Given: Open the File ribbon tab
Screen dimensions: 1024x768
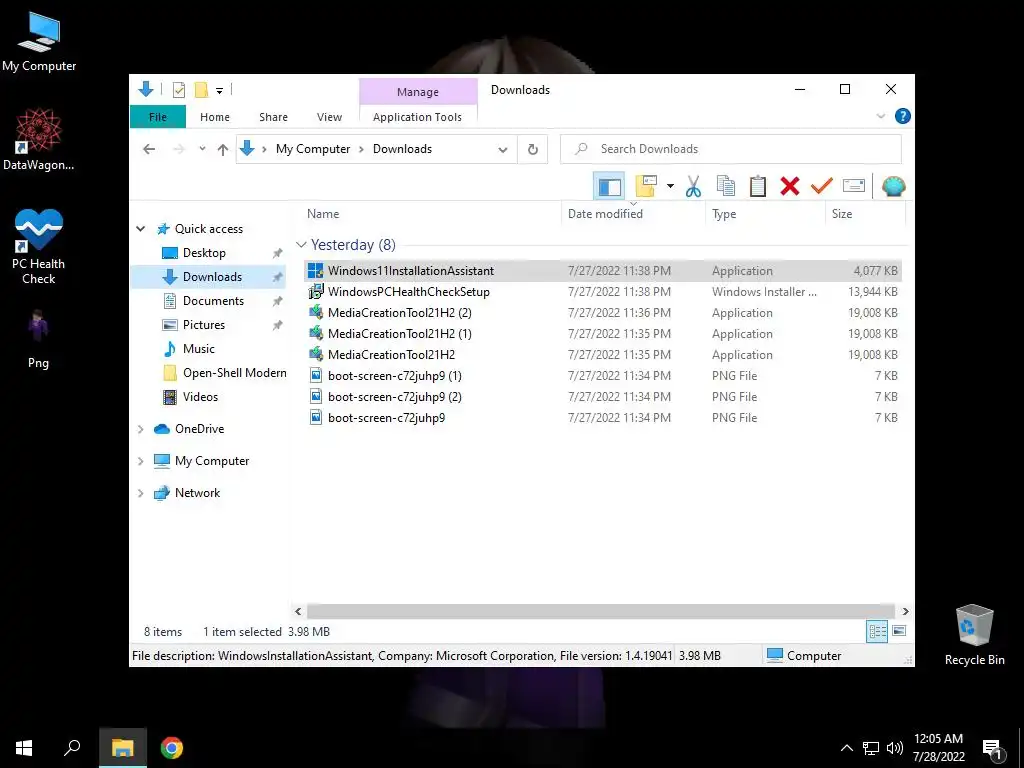Looking at the screenshot, I should coord(157,117).
